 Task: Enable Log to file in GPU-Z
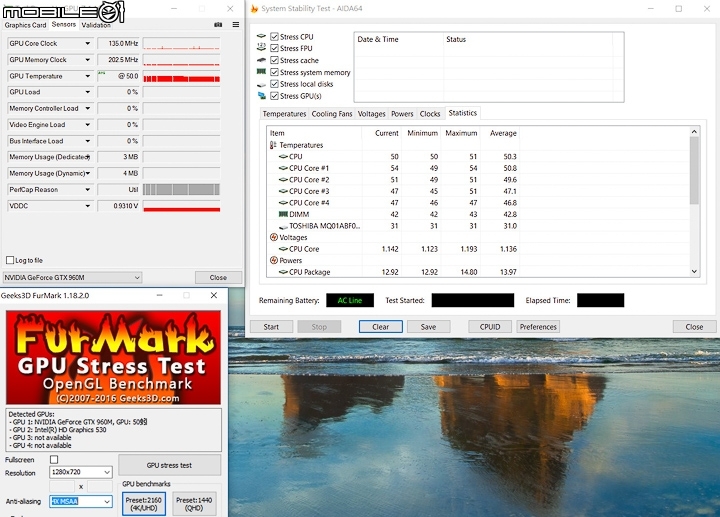(x=10, y=260)
